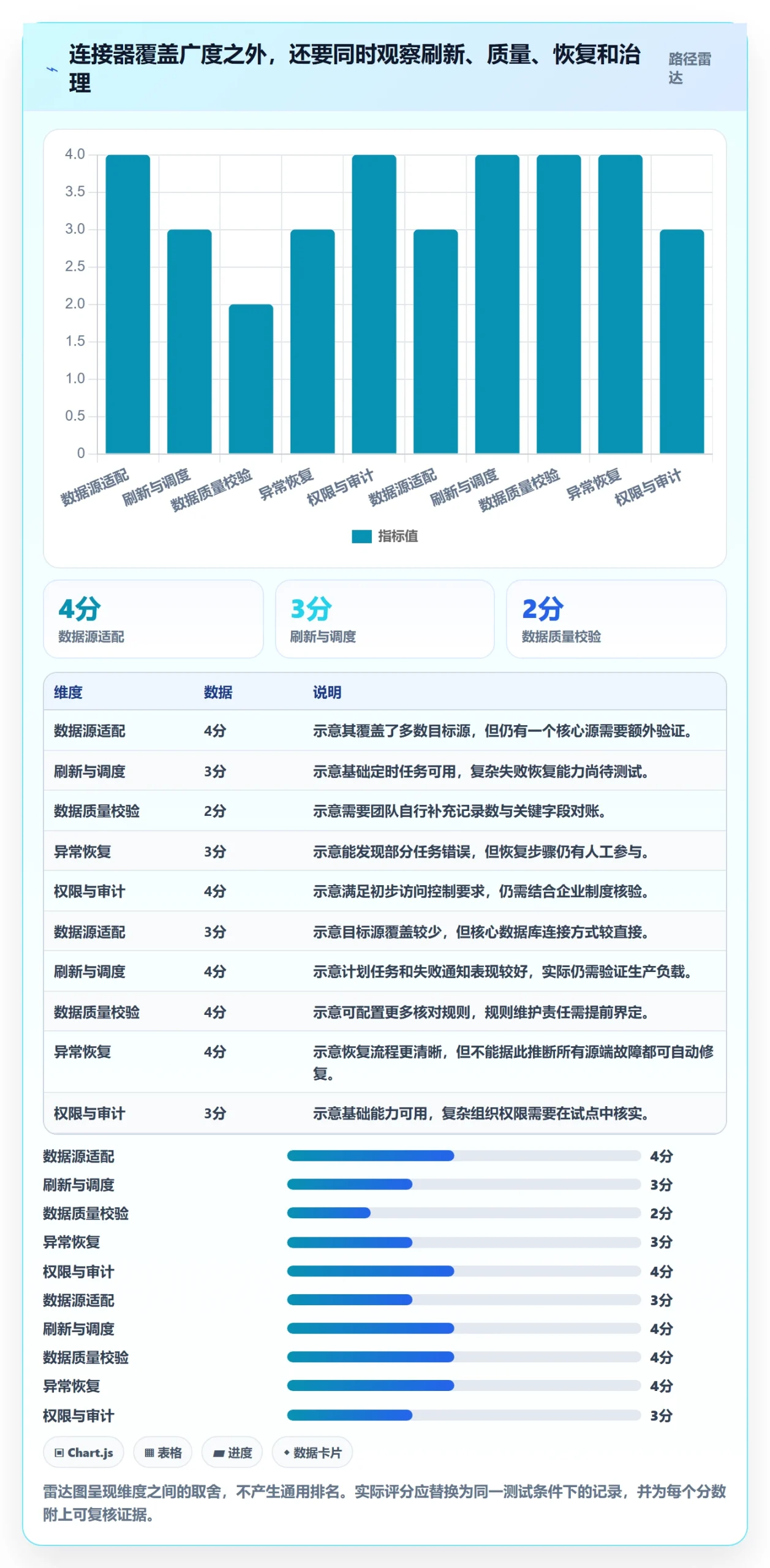Viewport: 770px width, 1568px height.
Task: Open the 4分 数据源适配 summary card
Action: click(153, 619)
